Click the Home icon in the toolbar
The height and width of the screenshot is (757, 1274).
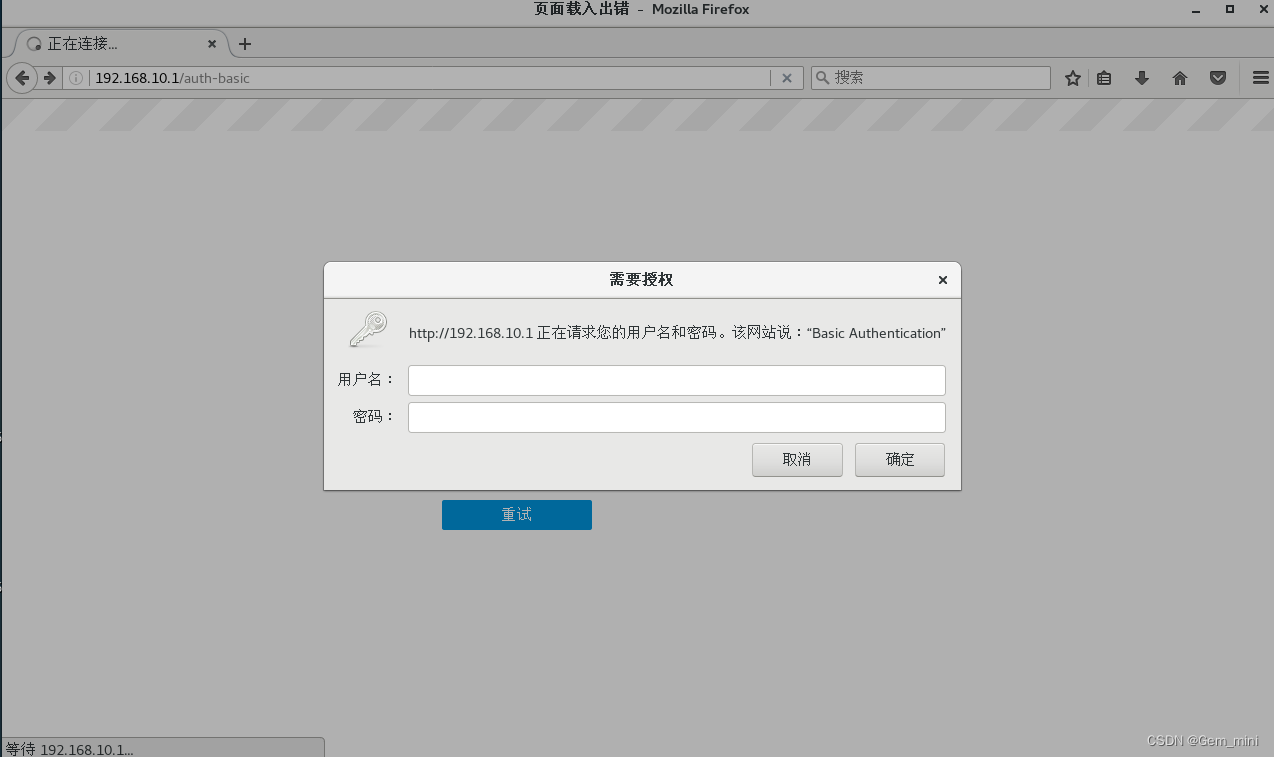point(1179,77)
